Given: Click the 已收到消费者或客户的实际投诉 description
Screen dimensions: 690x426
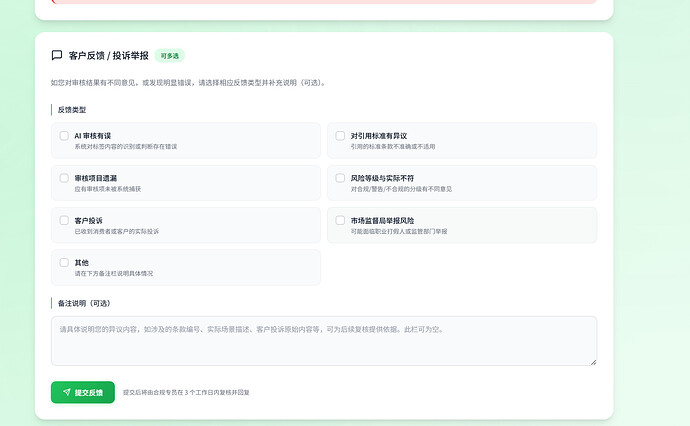Looking at the screenshot, I should (x=117, y=231).
